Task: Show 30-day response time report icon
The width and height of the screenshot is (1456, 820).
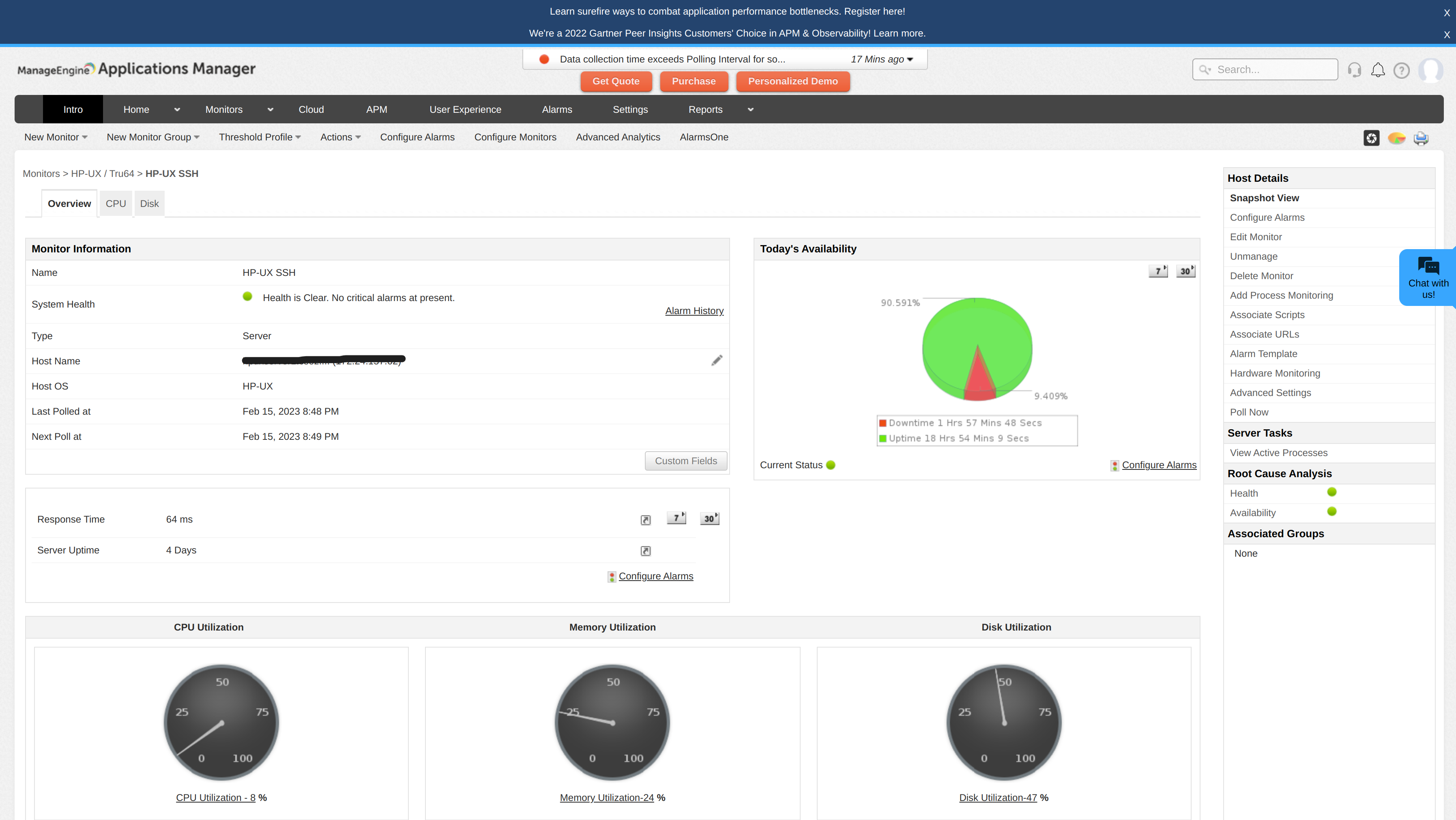Action: (x=709, y=519)
